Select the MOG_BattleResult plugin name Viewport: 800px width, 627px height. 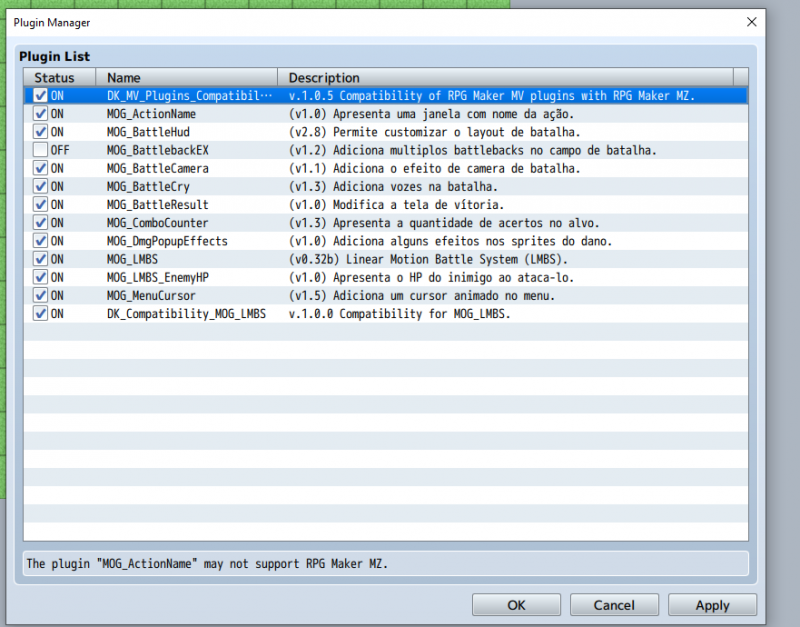[158, 205]
